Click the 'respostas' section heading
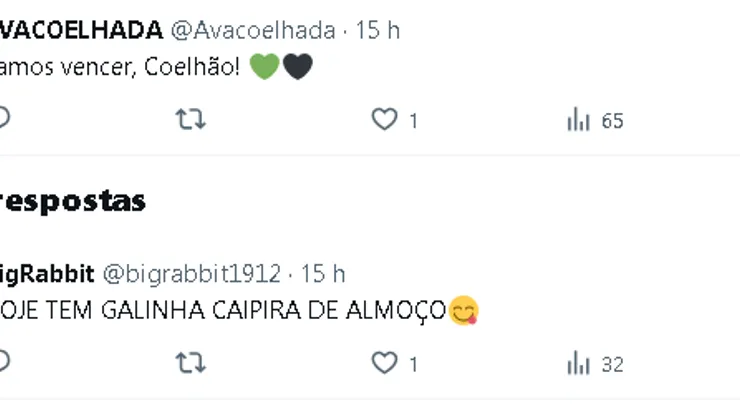Viewport: 740px width, 416px height. pos(72,202)
